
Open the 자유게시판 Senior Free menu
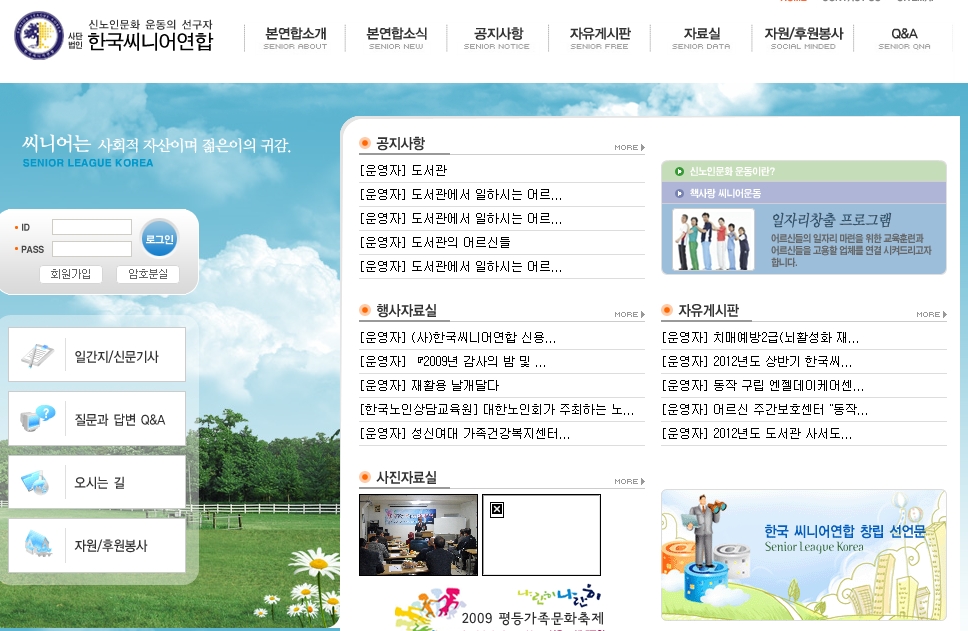[x=599, y=38]
